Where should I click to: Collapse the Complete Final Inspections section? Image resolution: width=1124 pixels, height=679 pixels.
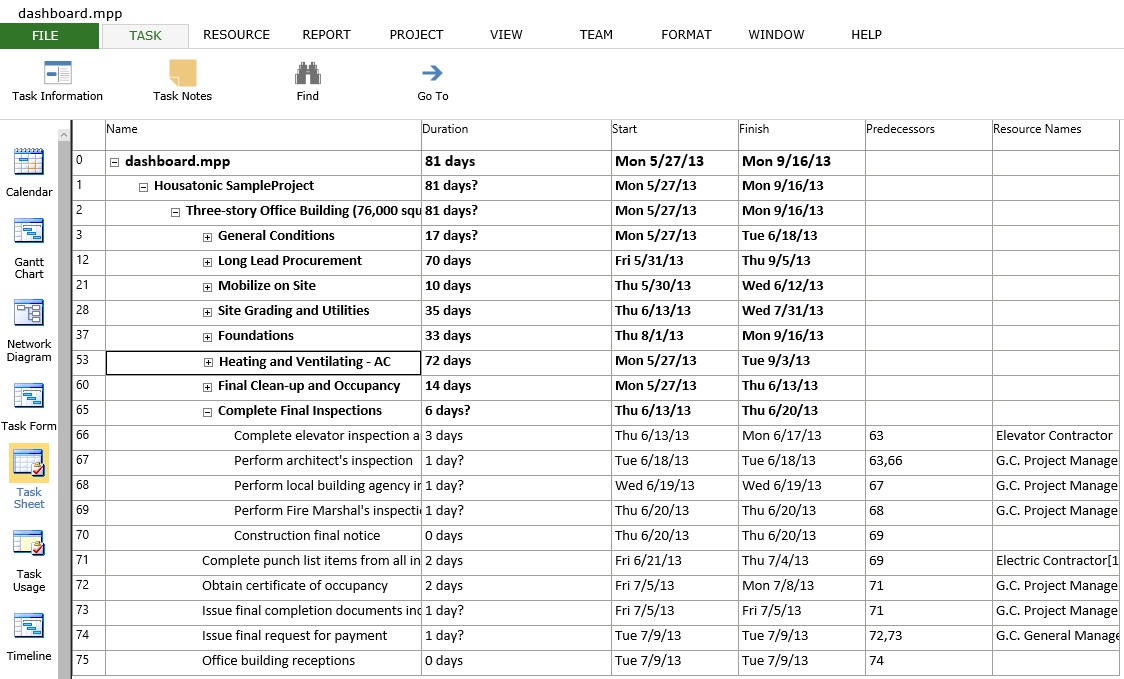pyautogui.click(x=206, y=410)
